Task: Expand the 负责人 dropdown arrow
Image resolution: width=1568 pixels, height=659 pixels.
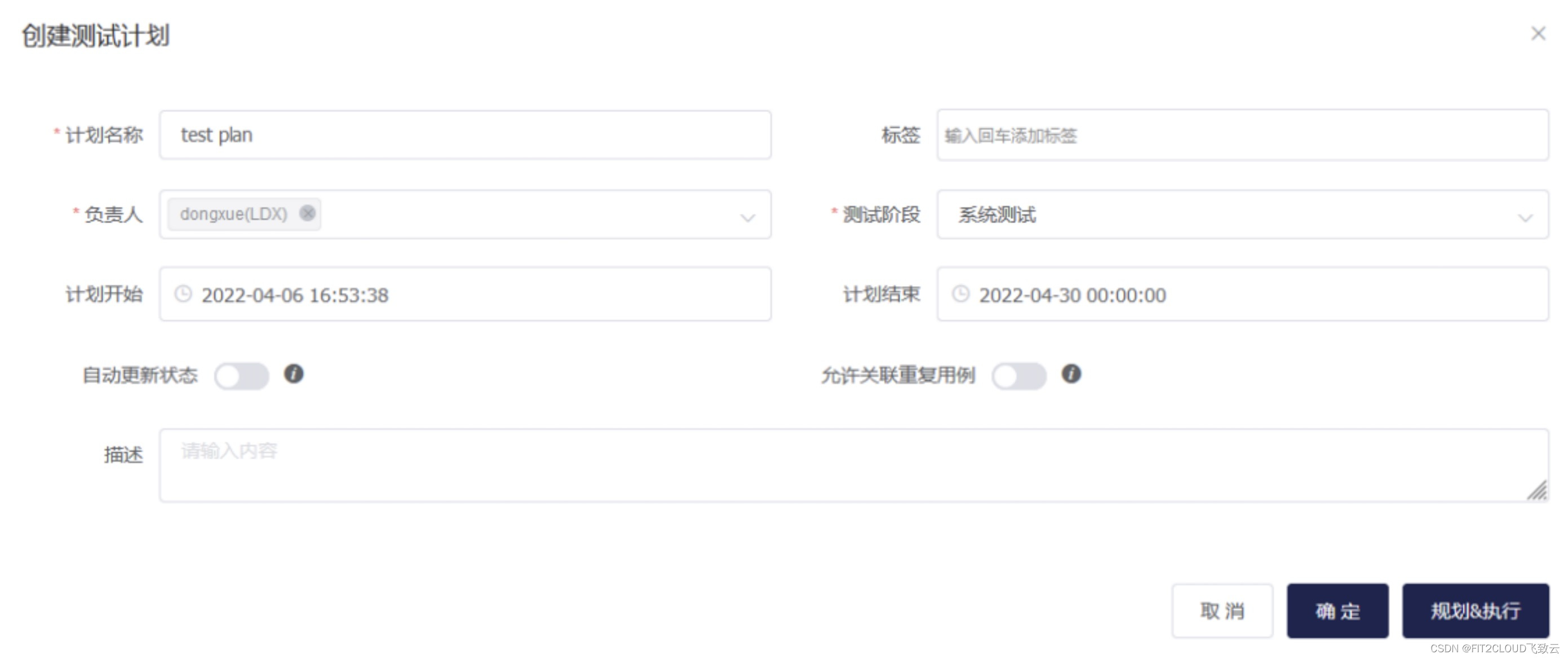Action: coord(747,217)
